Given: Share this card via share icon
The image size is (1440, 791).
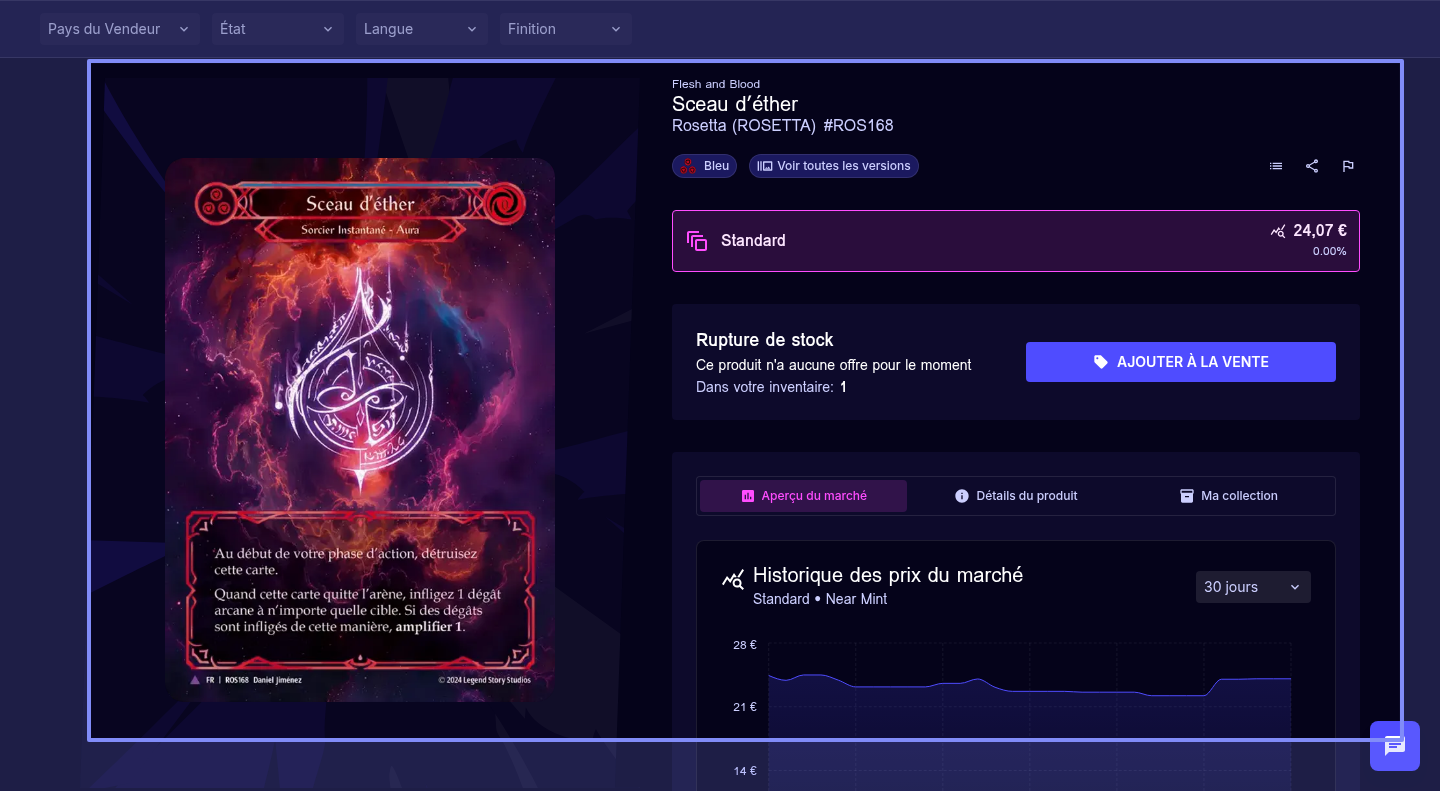Looking at the screenshot, I should pyautogui.click(x=1312, y=166).
